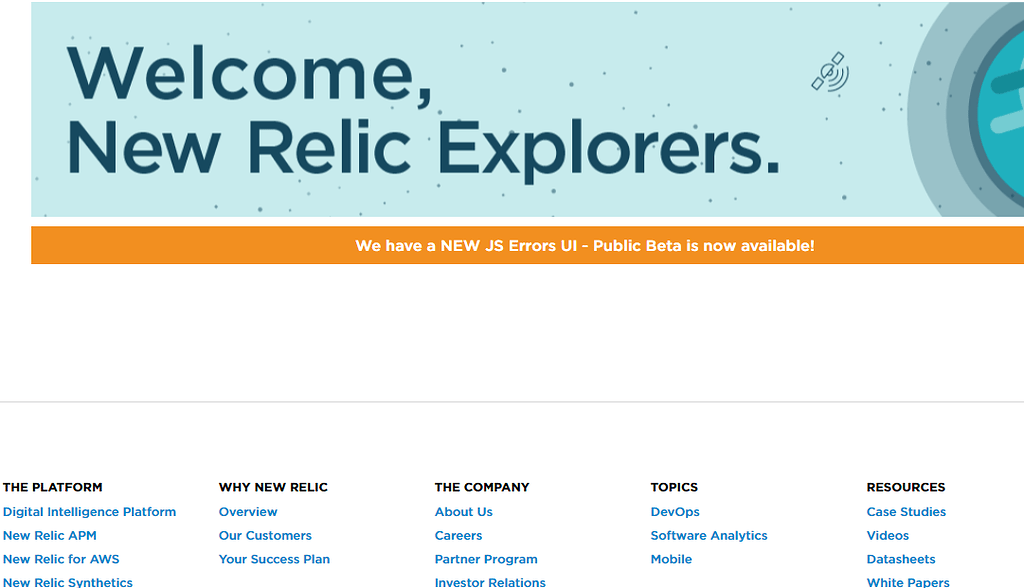The width and height of the screenshot is (1024, 588).
Task: Open the About Us page
Action: [463, 511]
